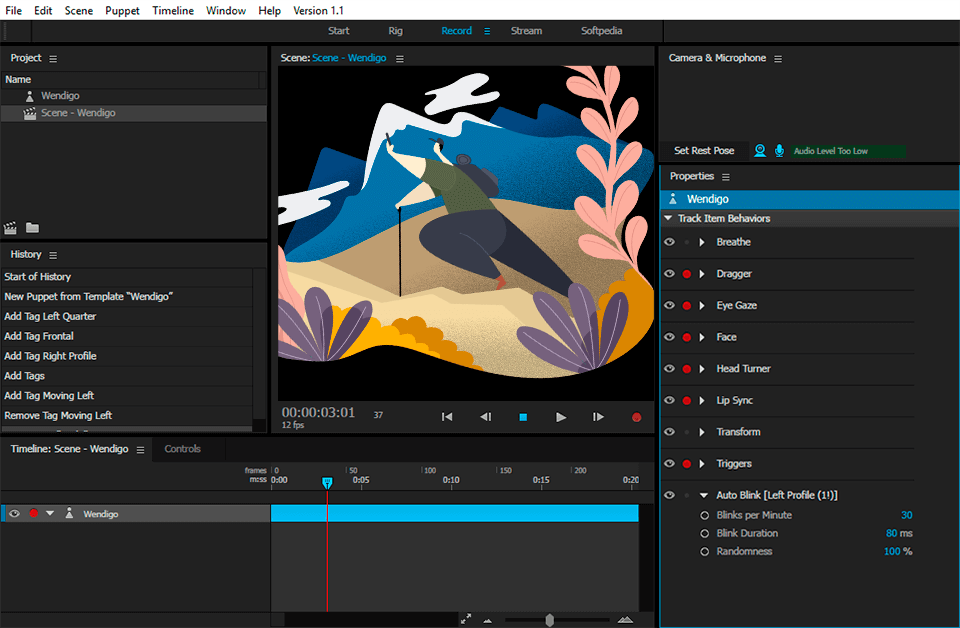The height and width of the screenshot is (628, 960).
Task: Adjust the timeline zoom slider handle
Action: click(551, 619)
